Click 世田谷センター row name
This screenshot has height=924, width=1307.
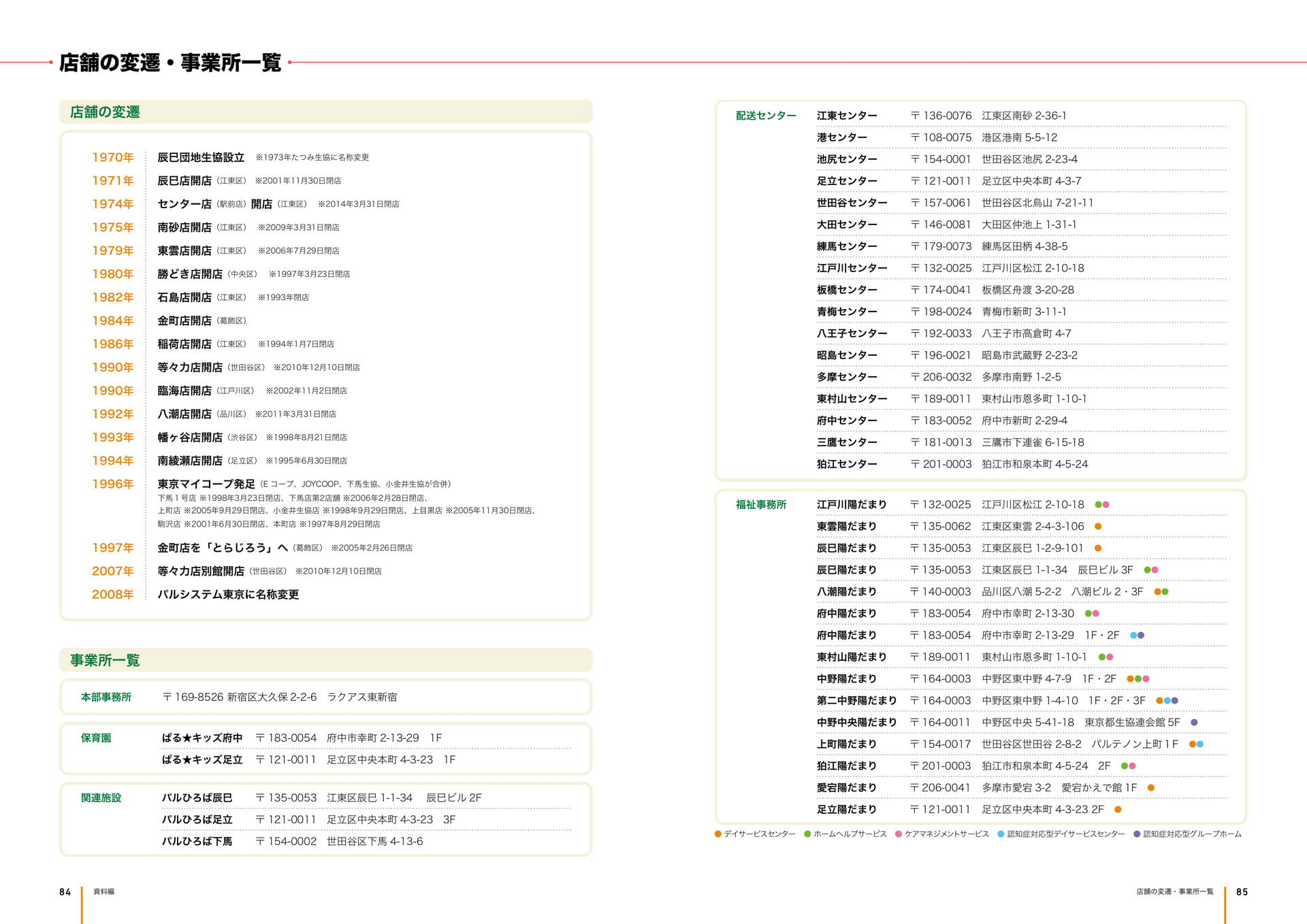pyautogui.click(x=852, y=203)
